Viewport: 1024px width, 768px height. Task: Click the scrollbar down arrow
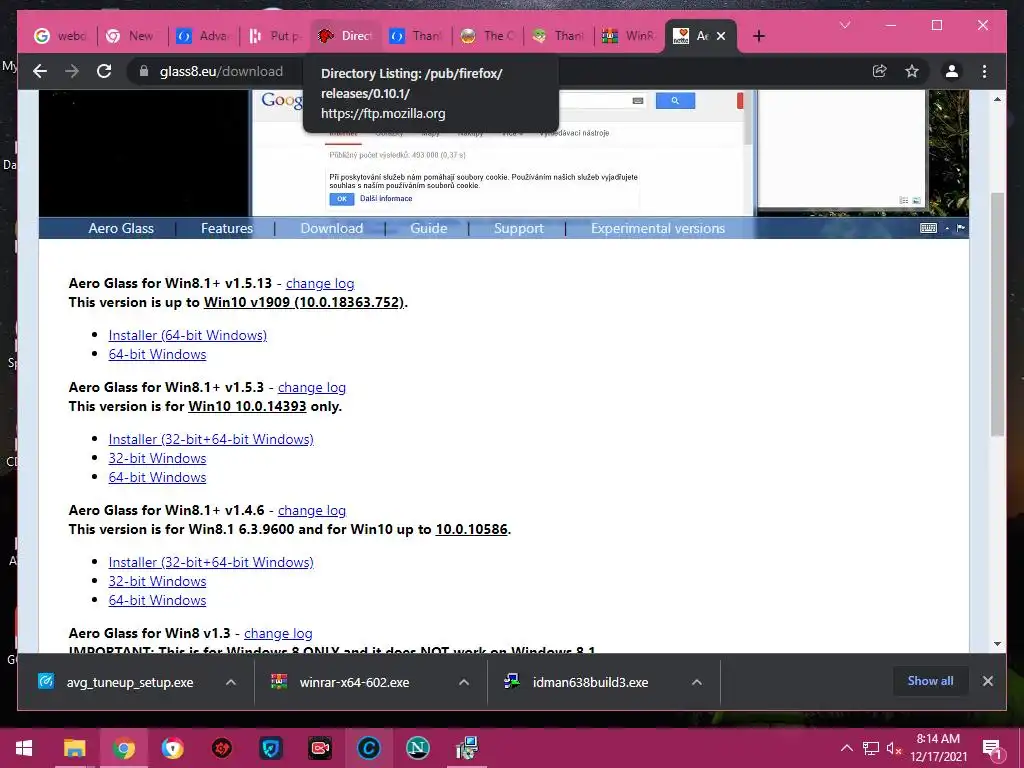(997, 643)
